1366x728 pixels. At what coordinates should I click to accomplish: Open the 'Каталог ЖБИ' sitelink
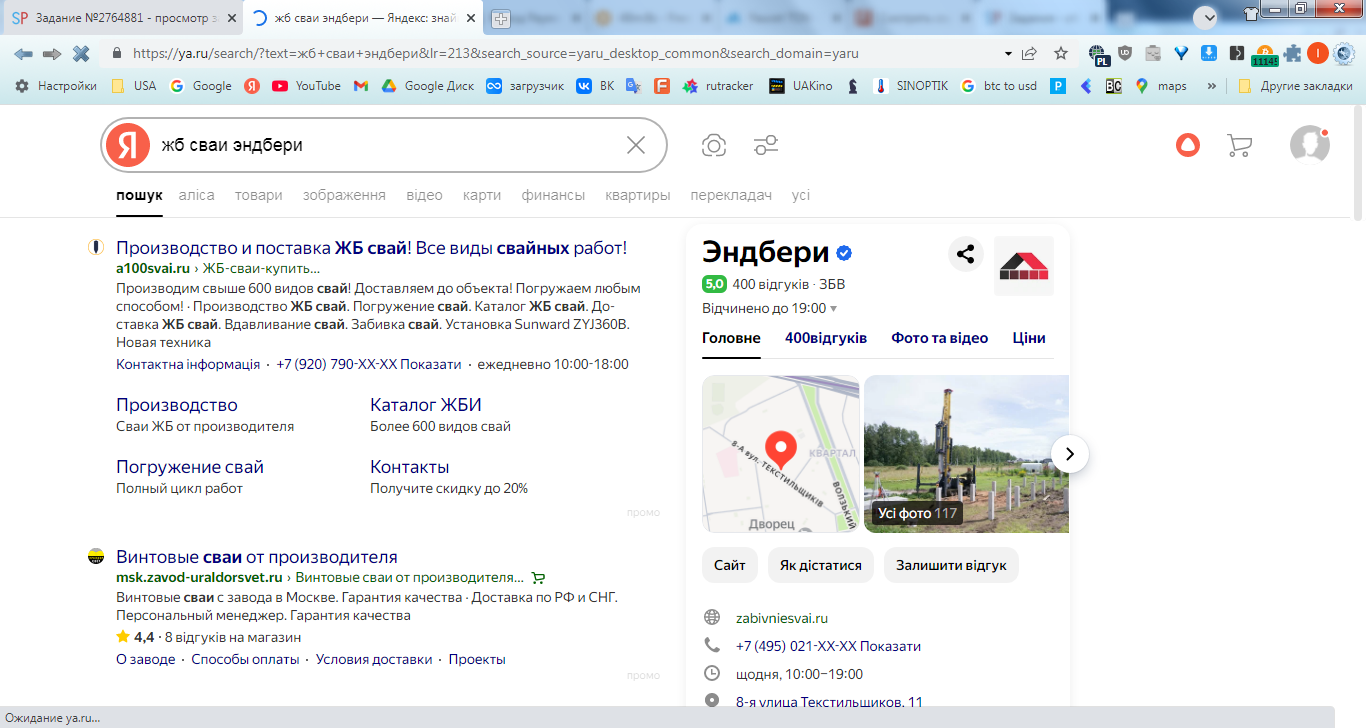(x=426, y=405)
